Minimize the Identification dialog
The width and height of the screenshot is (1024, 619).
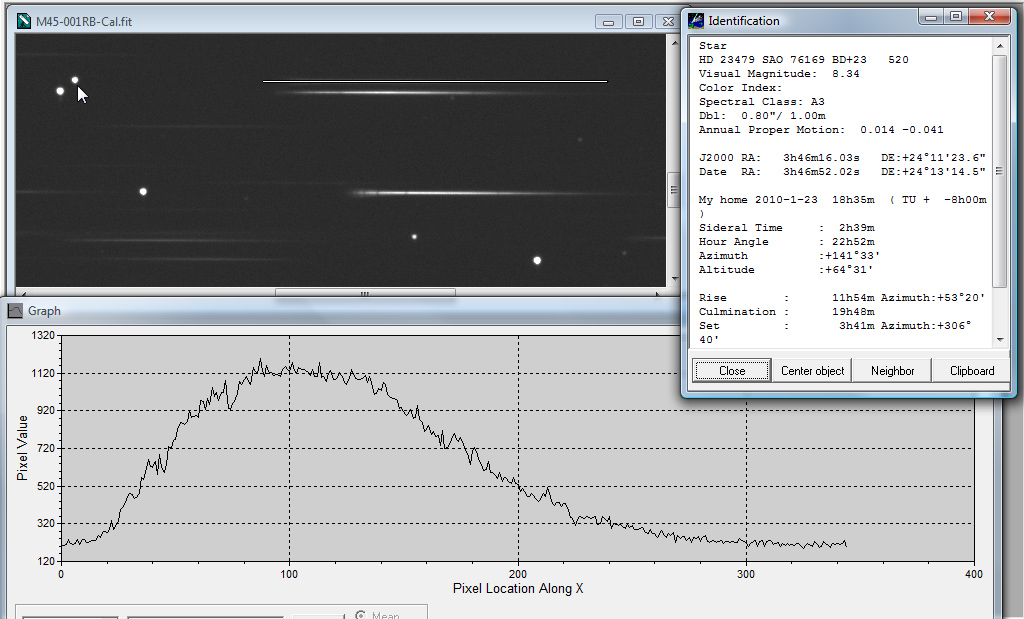932,17
